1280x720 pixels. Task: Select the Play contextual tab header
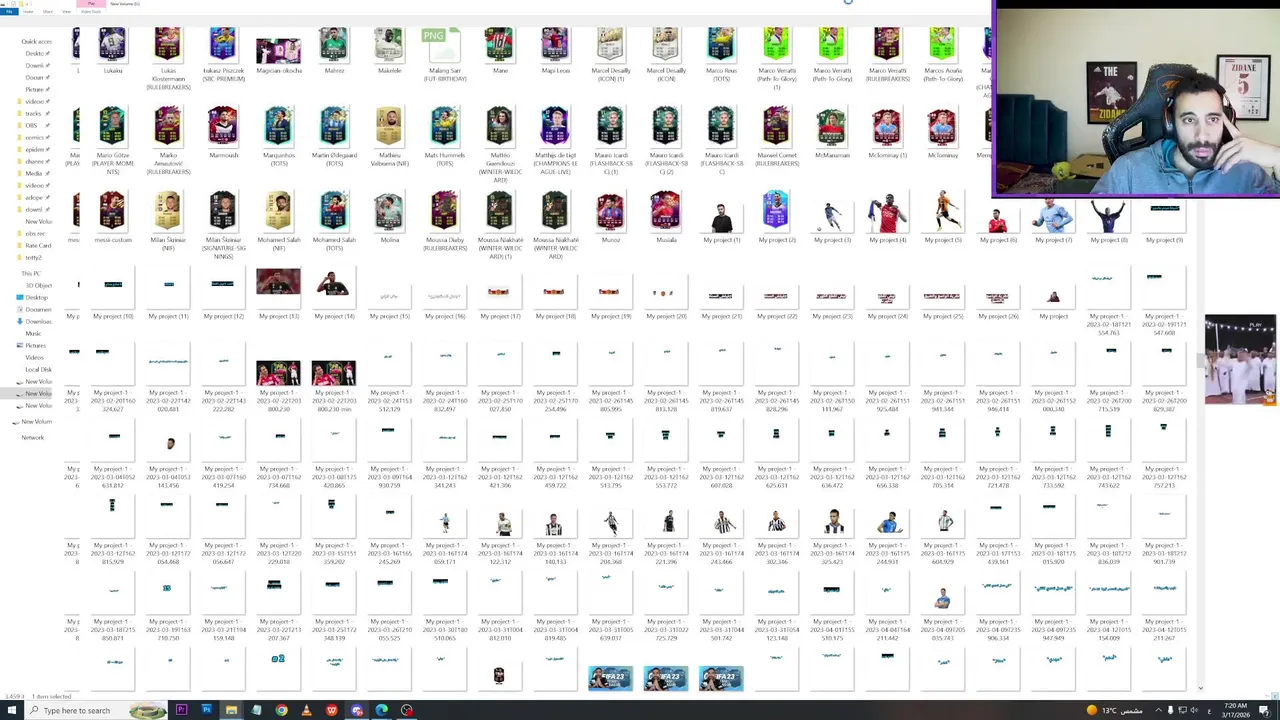point(91,3)
